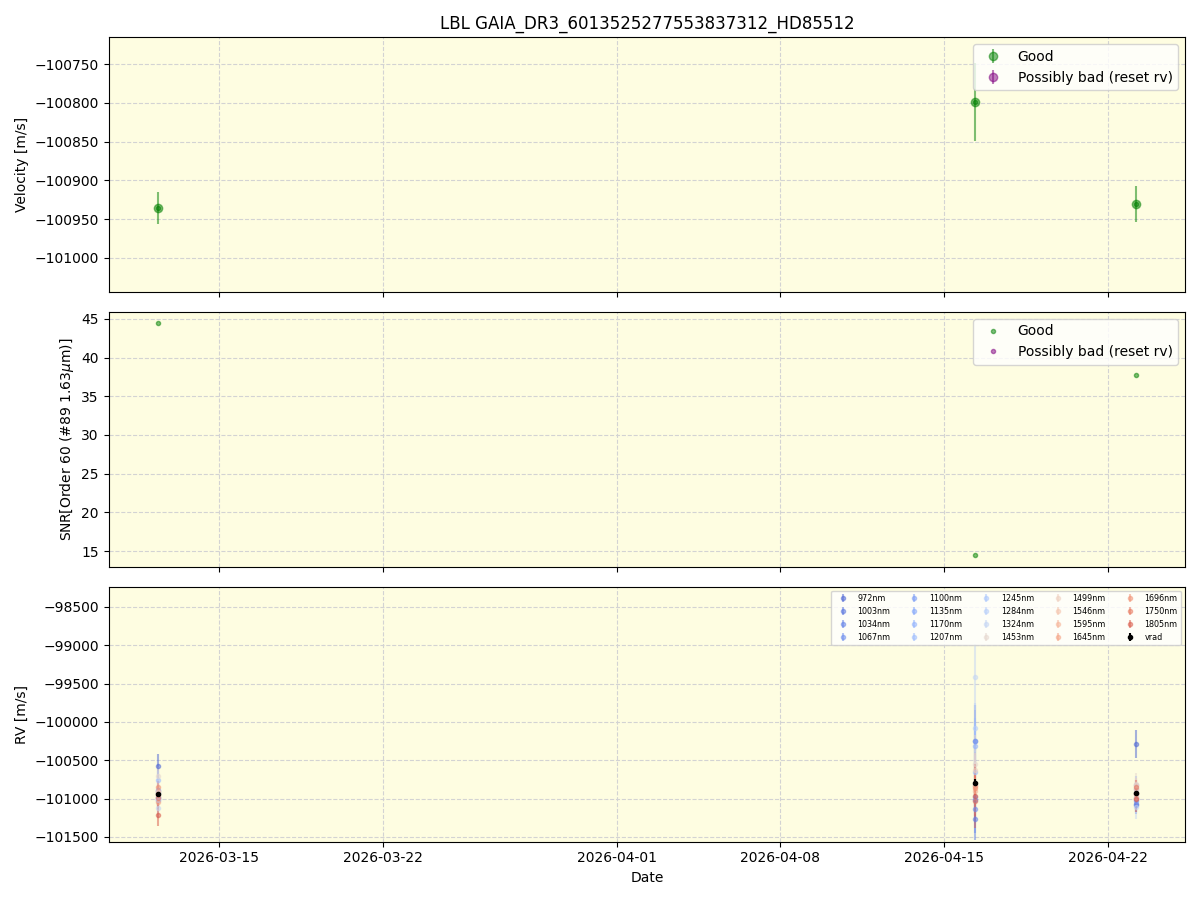Click the "2026-03-22" date tick label

[x=383, y=857]
